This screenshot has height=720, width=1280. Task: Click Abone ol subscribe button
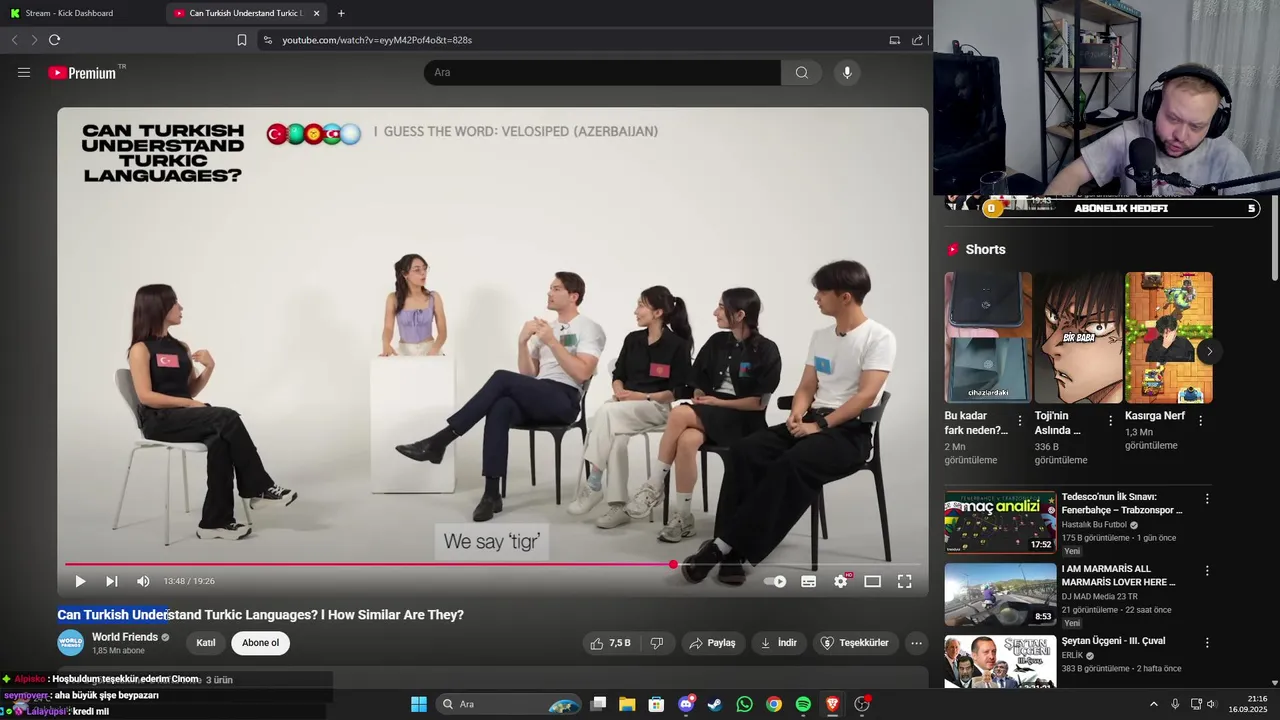coord(260,643)
